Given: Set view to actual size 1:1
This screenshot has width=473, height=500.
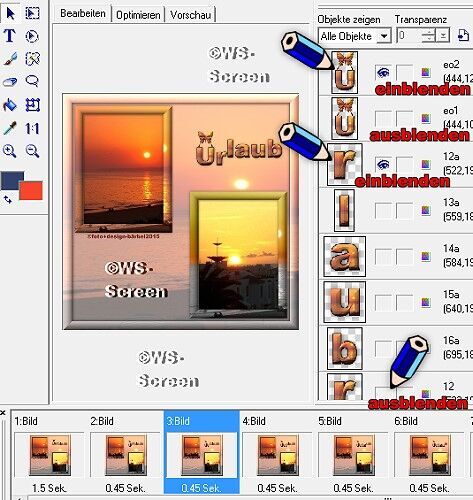Looking at the screenshot, I should pyautogui.click(x=32, y=128).
